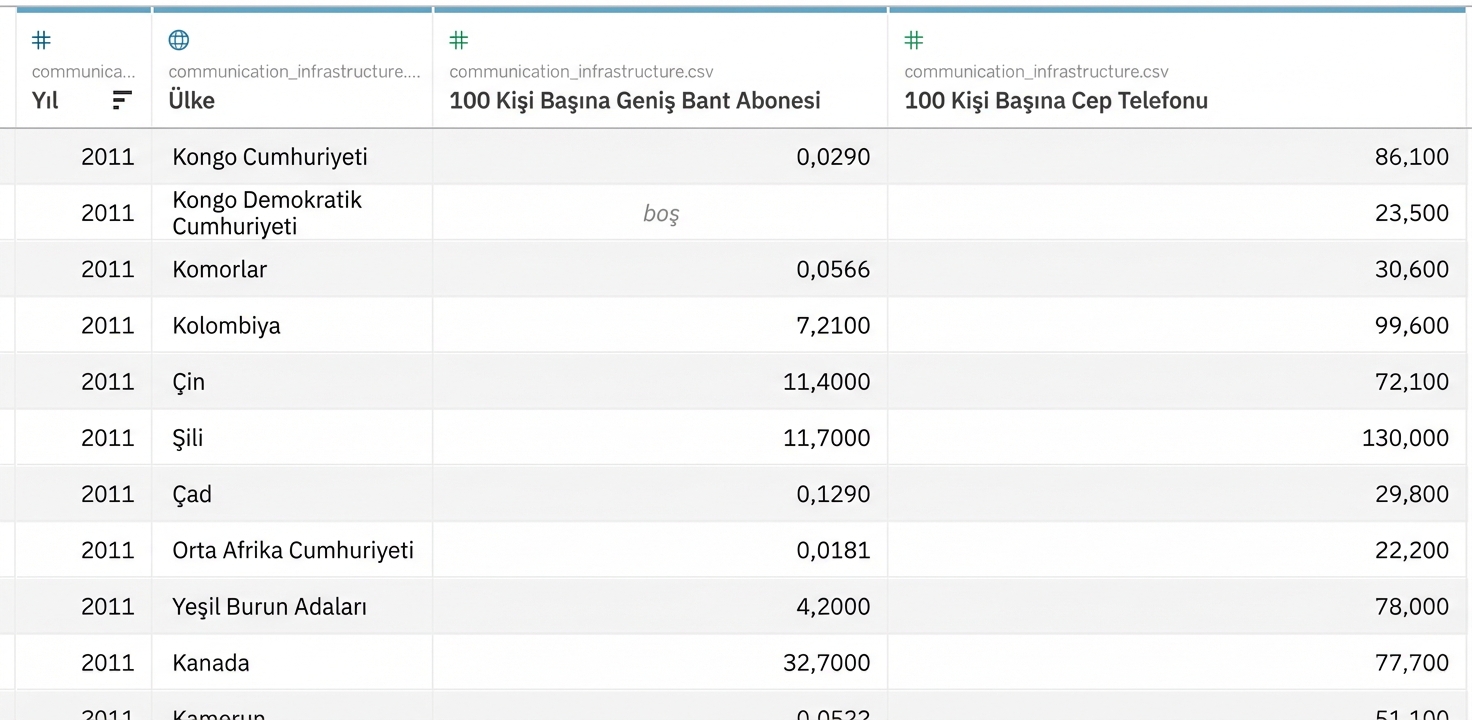Click the globe geographic role icon for Ülke
Viewport: 1472px width, 720px height.
pos(179,40)
